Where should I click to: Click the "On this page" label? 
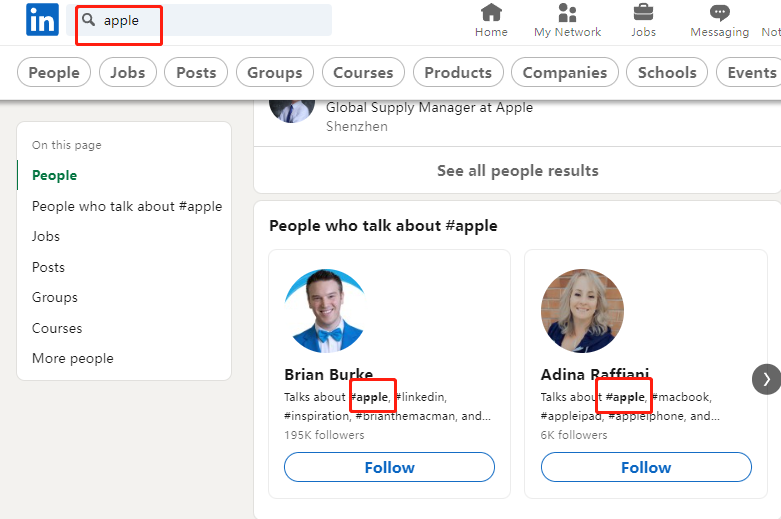(x=67, y=145)
